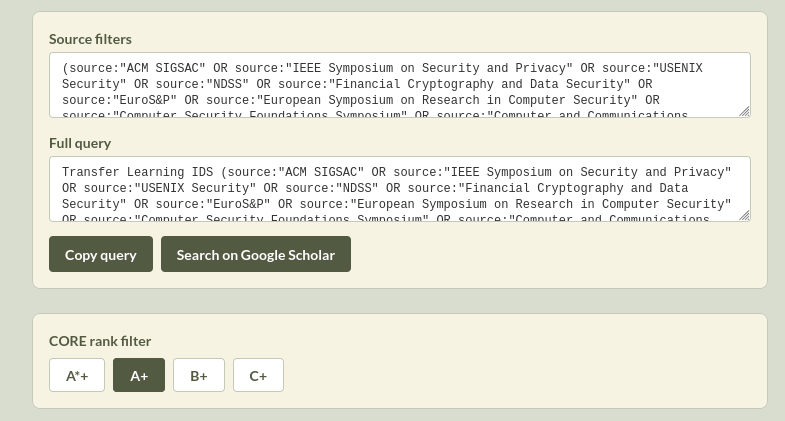Click the Full query resize handle
The height and width of the screenshot is (421, 785).
click(x=744, y=215)
